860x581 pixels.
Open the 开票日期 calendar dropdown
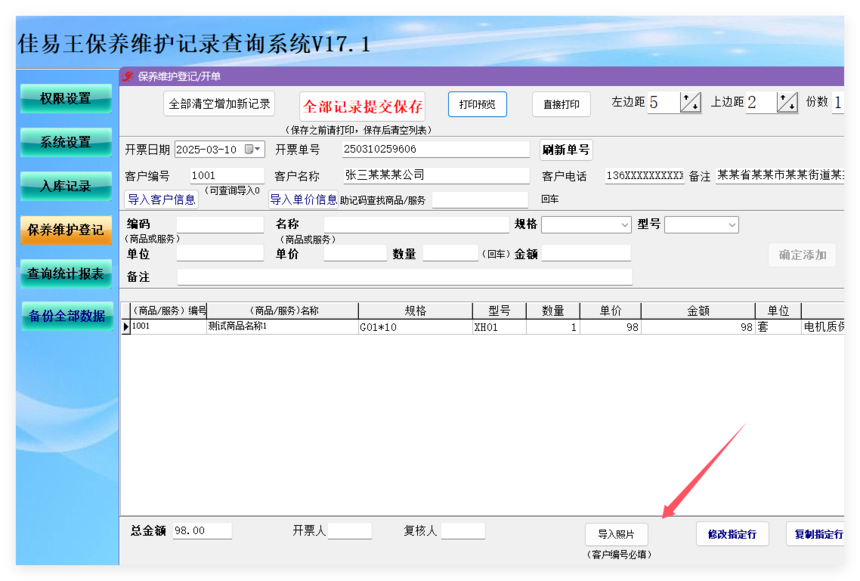(253, 149)
